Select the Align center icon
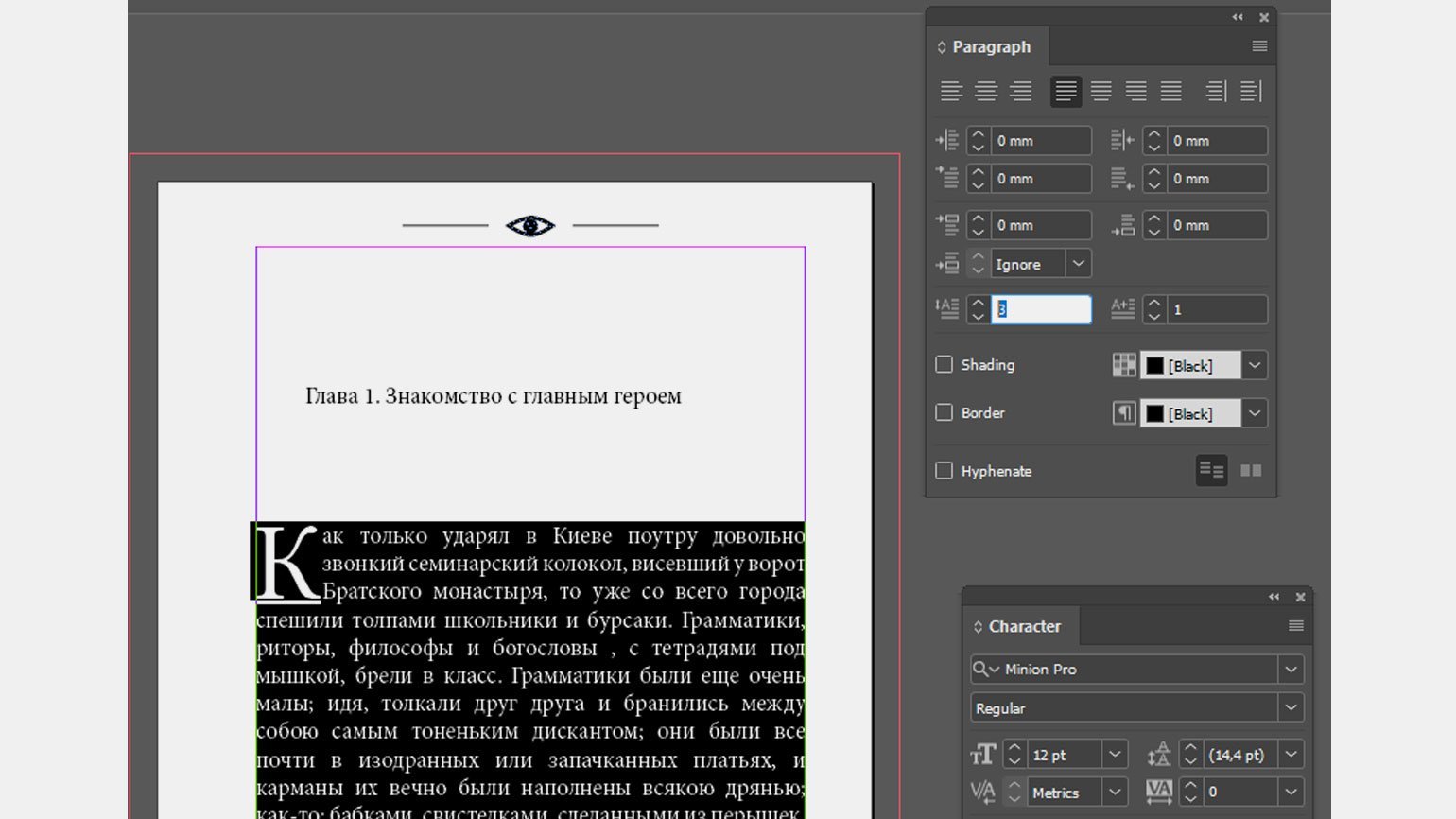This screenshot has width=1456, height=819. [x=986, y=91]
